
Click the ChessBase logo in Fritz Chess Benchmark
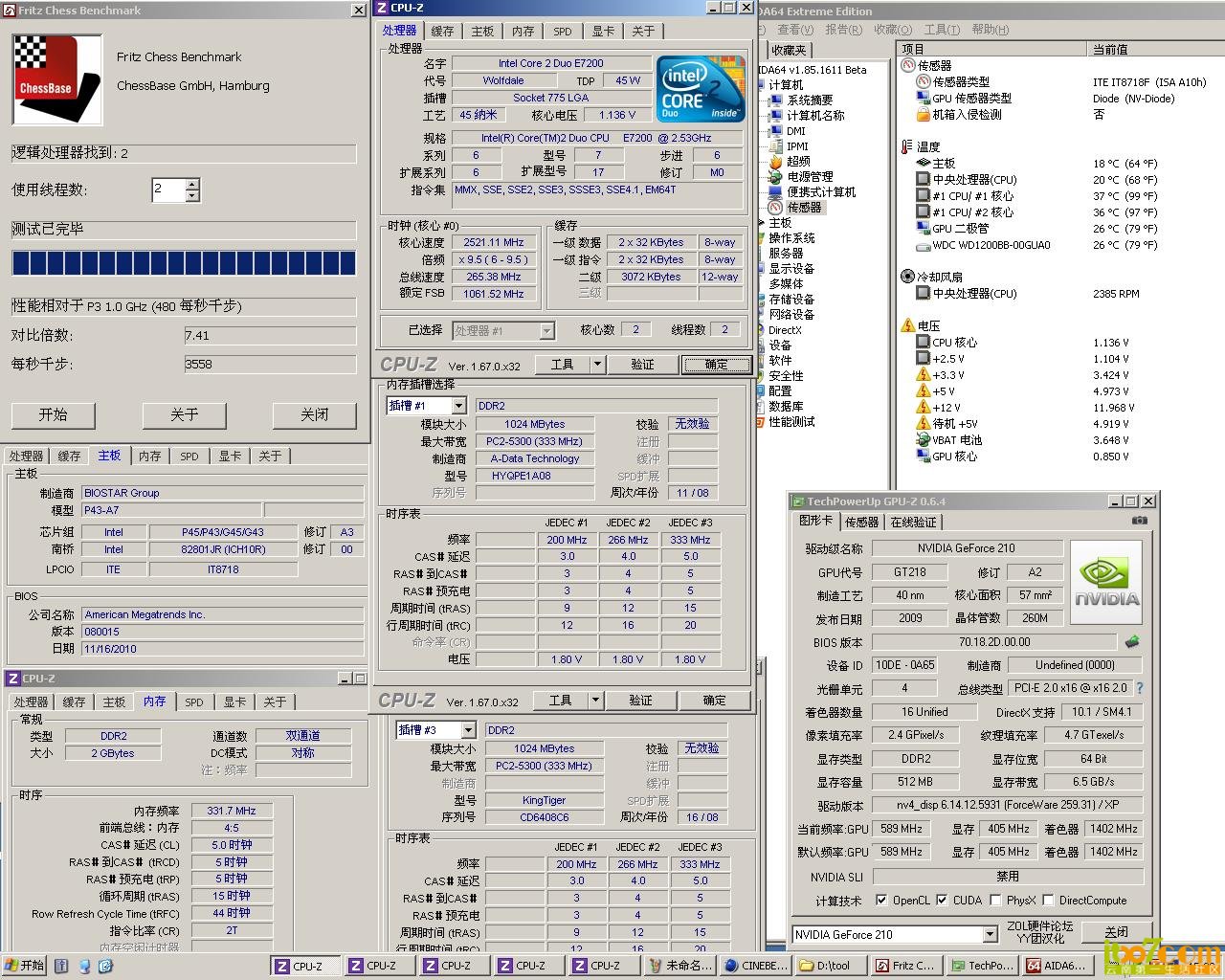(57, 79)
